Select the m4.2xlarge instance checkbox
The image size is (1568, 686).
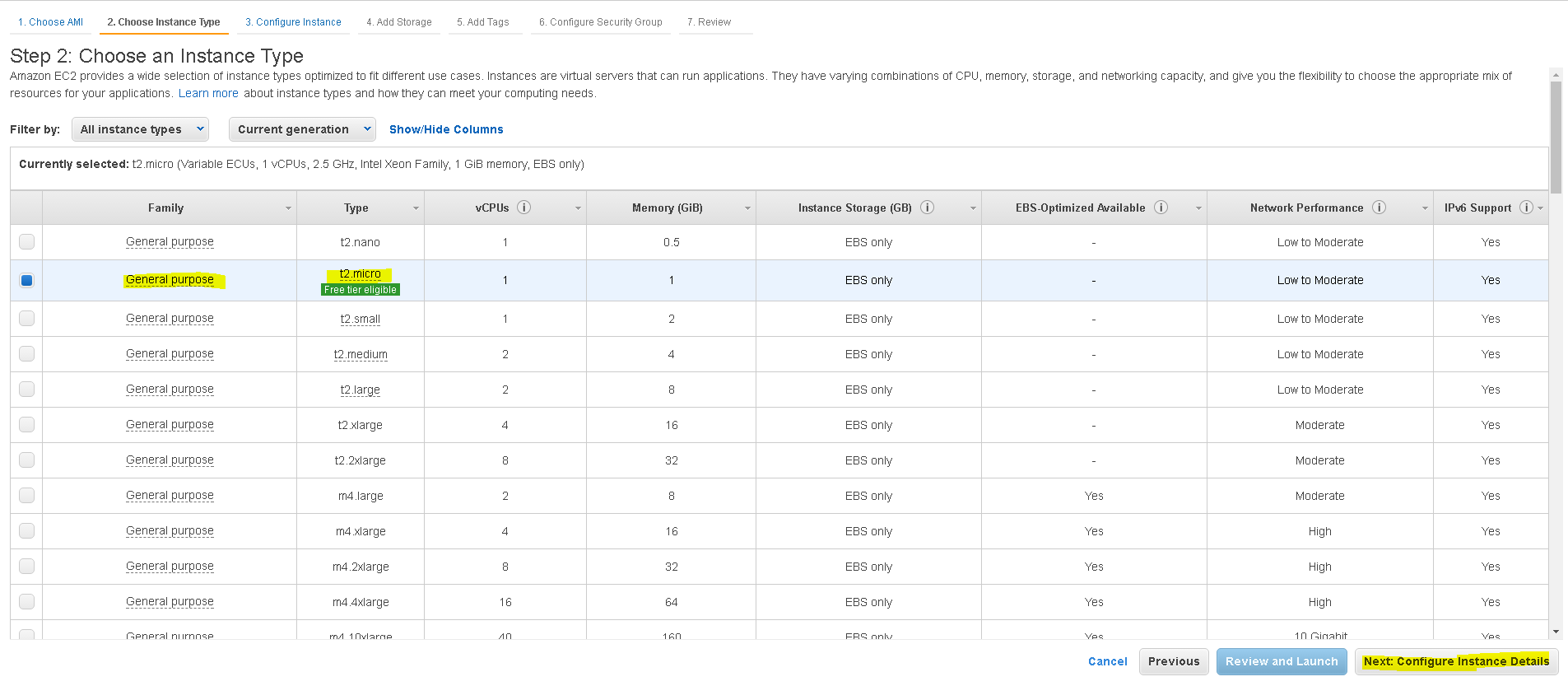(x=27, y=566)
